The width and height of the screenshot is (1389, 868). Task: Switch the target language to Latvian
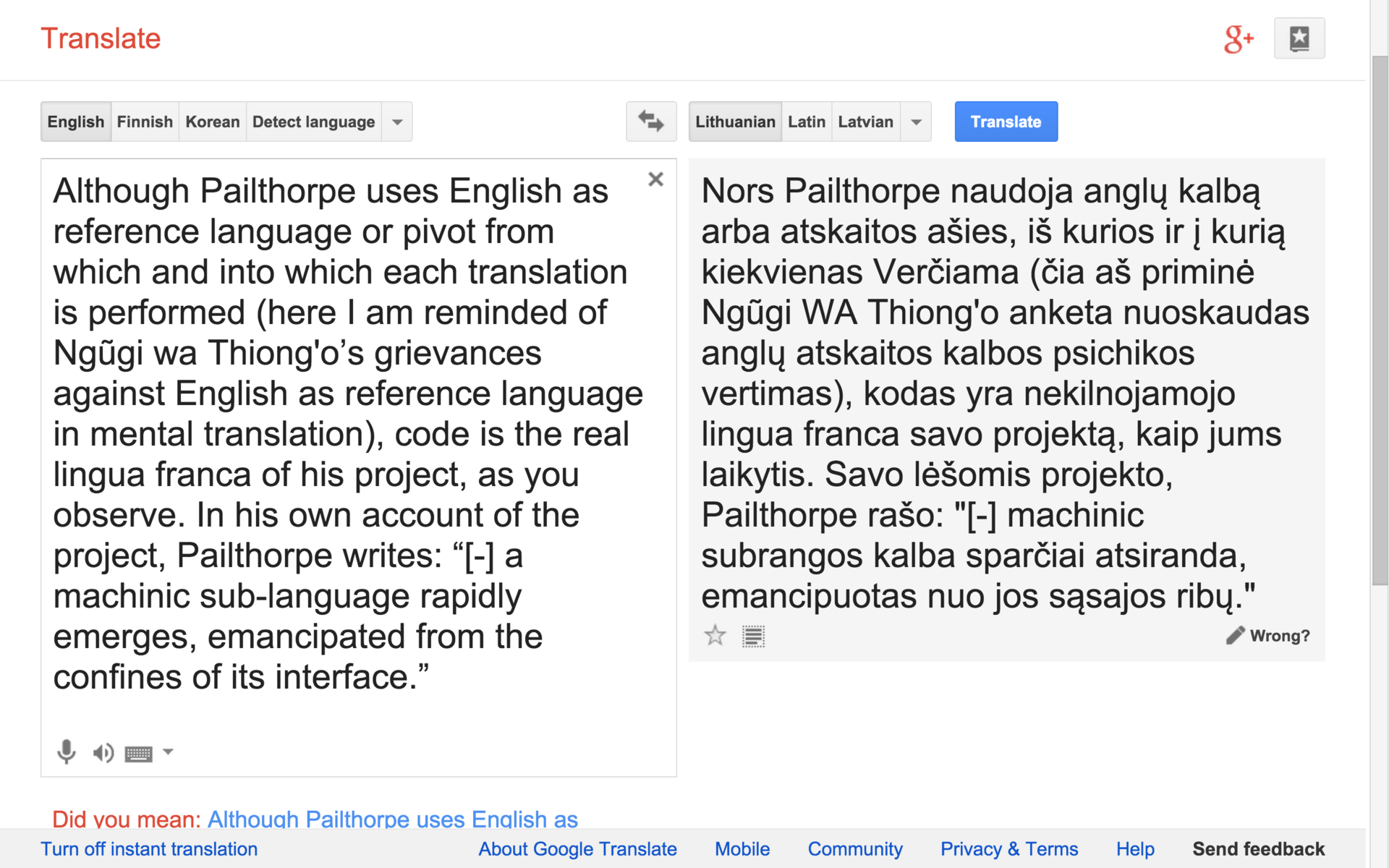click(x=865, y=122)
